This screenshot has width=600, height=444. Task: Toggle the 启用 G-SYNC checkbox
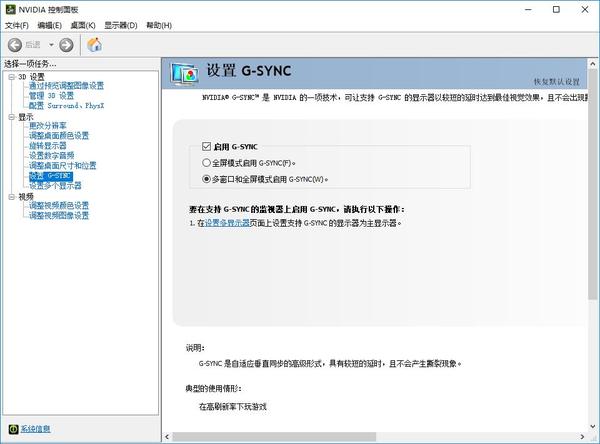click(x=206, y=146)
